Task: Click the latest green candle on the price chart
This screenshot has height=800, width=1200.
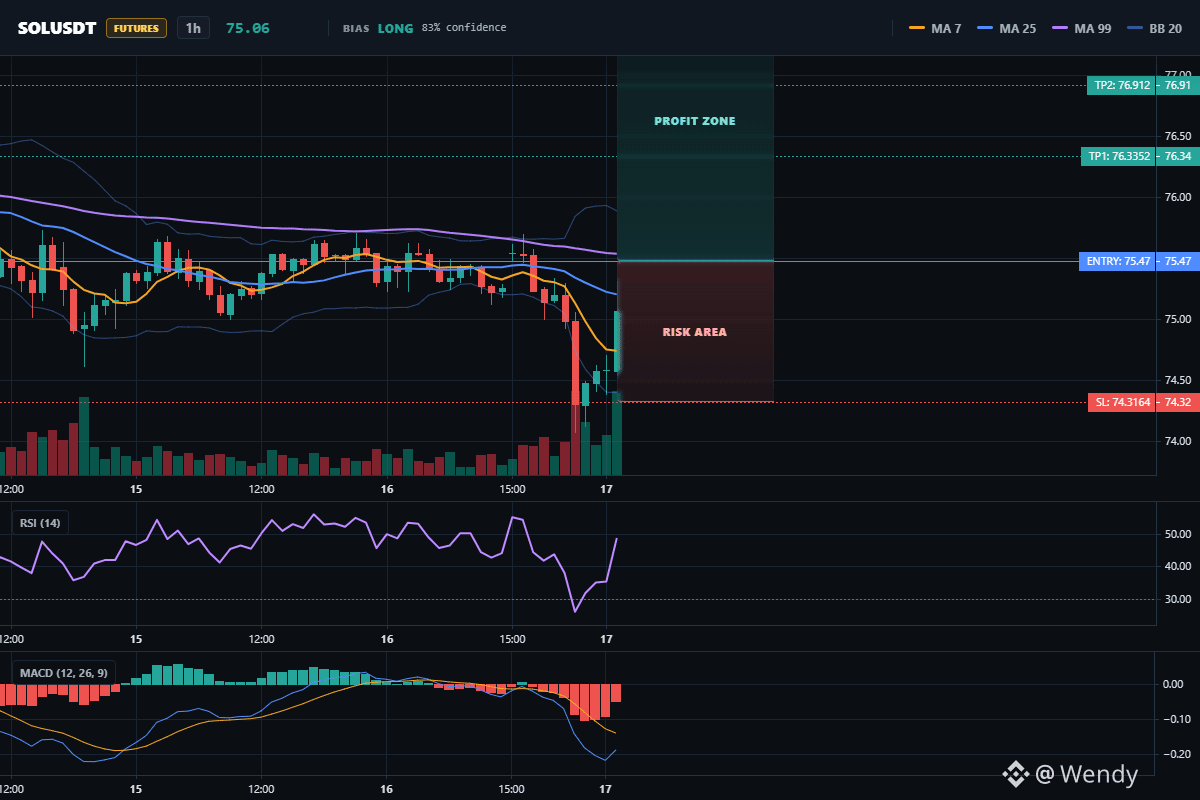Action: (617, 342)
